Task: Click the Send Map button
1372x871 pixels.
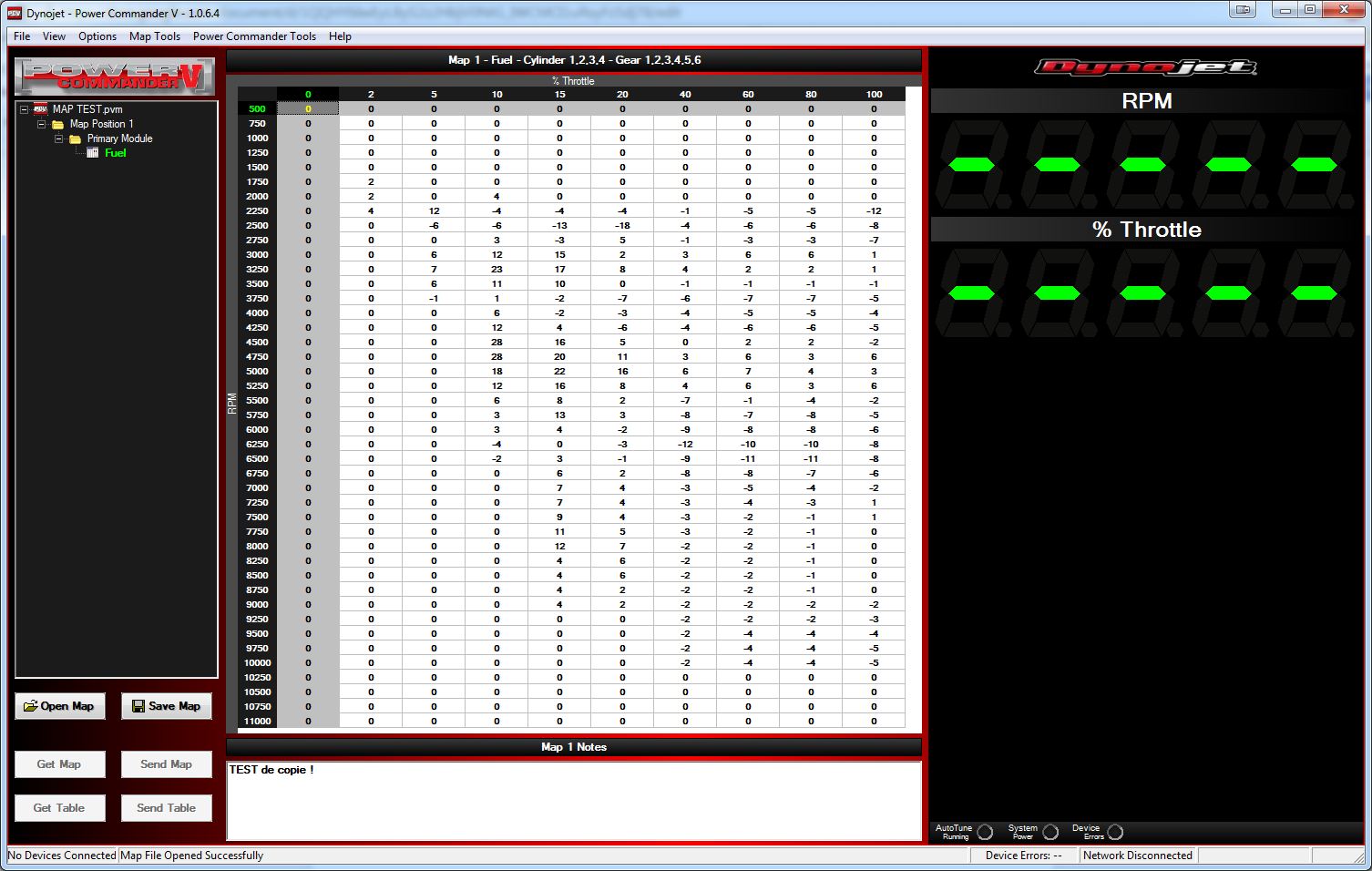Action: pyautogui.click(x=167, y=764)
